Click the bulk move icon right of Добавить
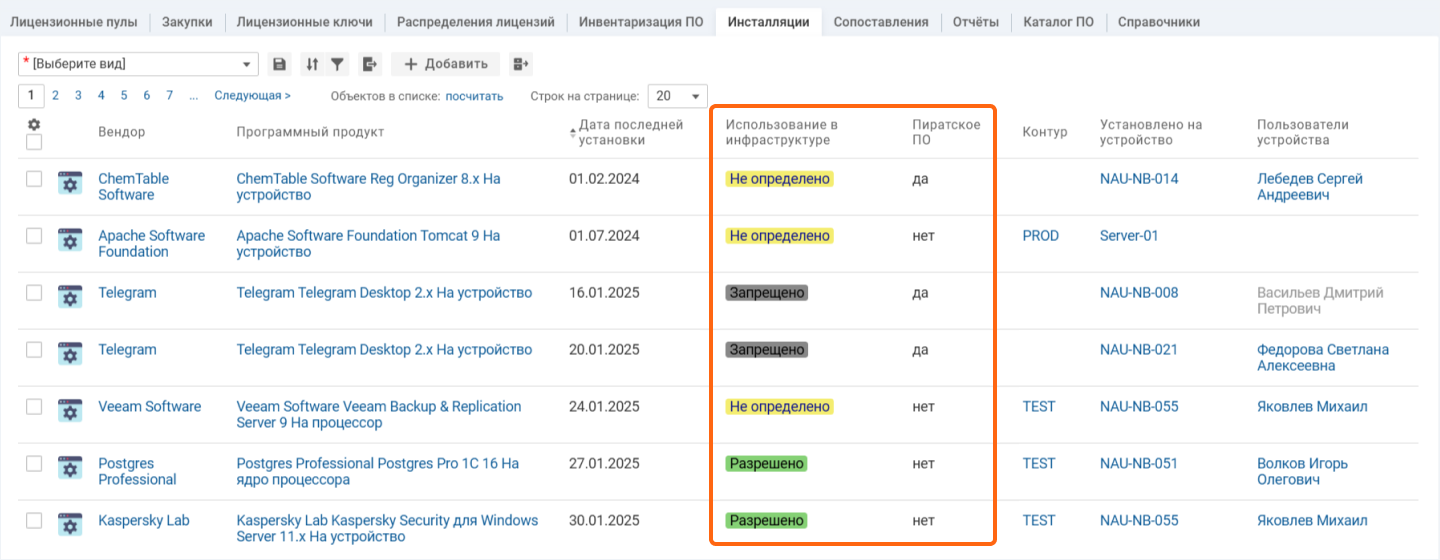 pyautogui.click(x=520, y=64)
